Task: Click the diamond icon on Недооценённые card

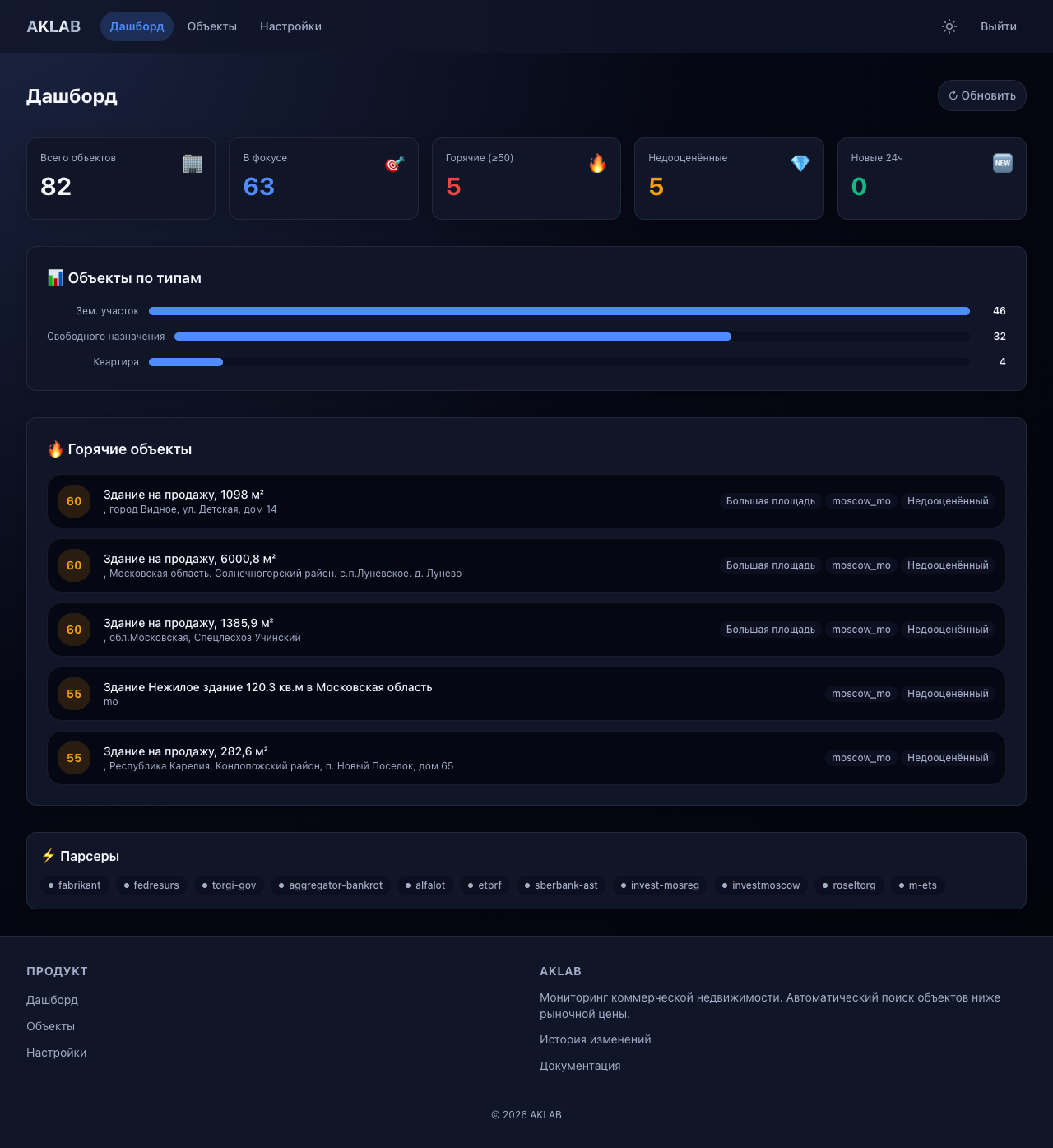Action: (x=800, y=163)
